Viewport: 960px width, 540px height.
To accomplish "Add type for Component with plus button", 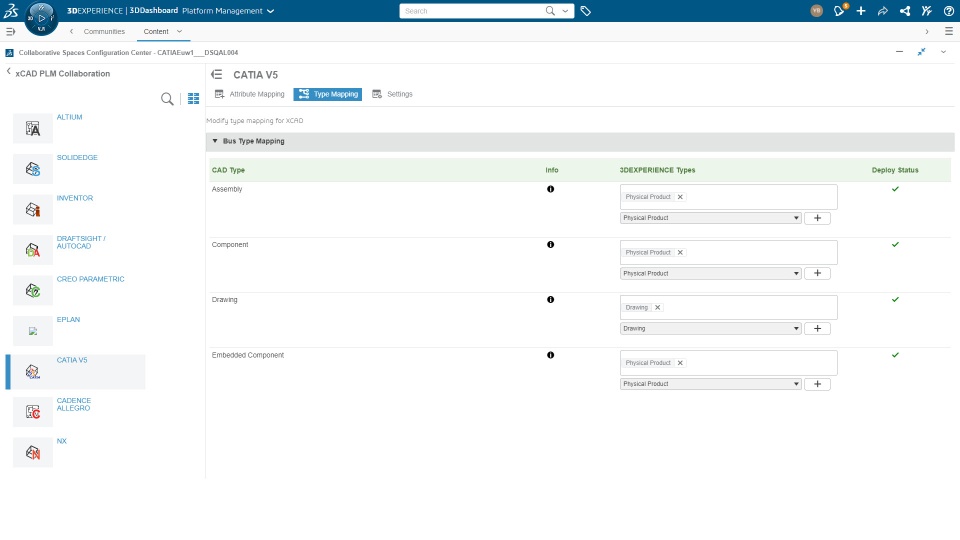I will (x=817, y=273).
